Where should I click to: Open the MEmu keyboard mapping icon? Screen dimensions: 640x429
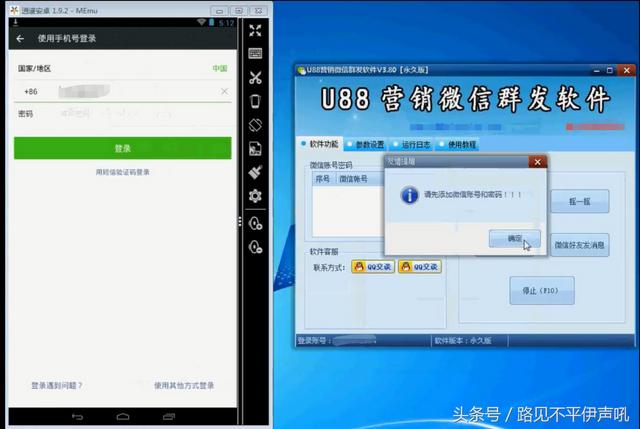(255, 53)
